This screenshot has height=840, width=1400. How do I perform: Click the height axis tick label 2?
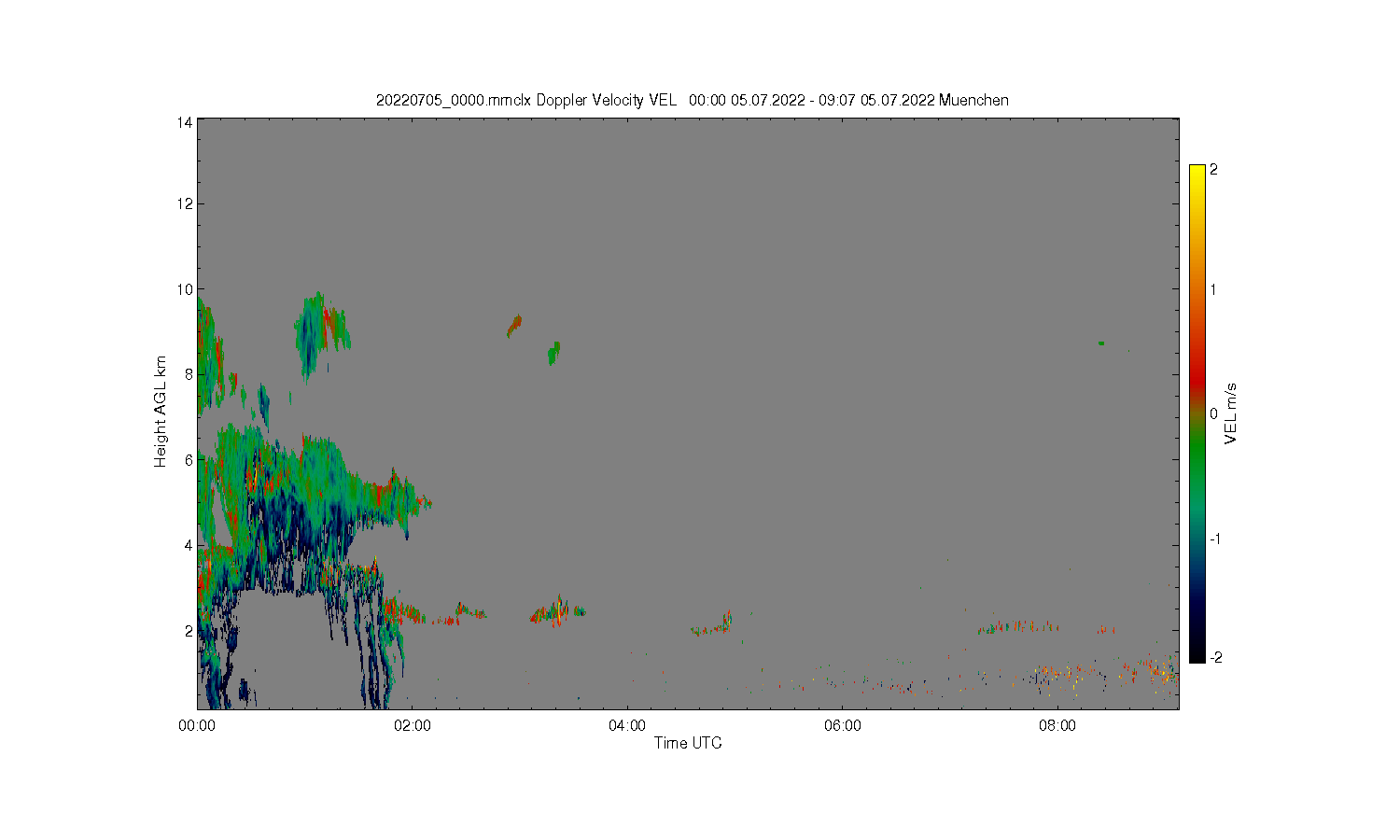click(x=189, y=631)
